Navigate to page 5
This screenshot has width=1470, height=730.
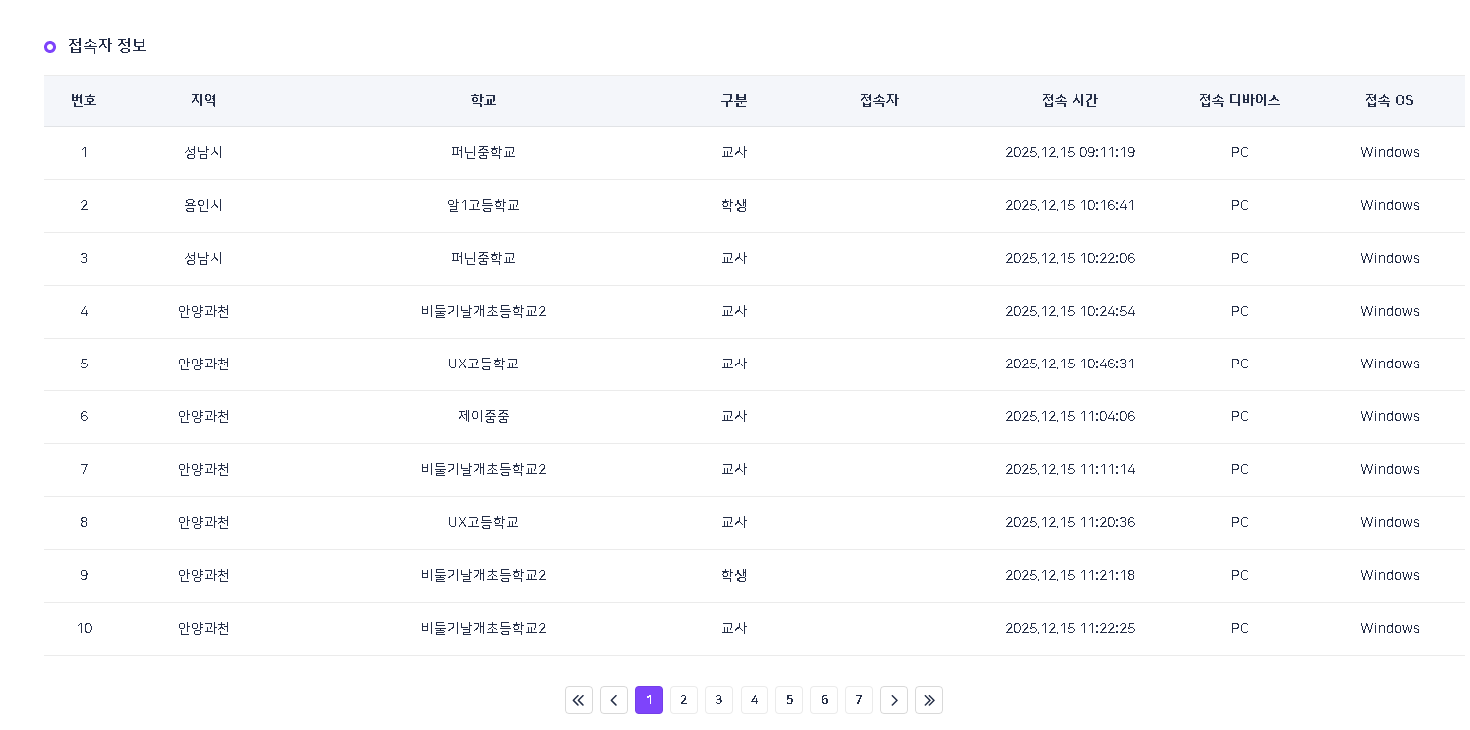[789, 700]
